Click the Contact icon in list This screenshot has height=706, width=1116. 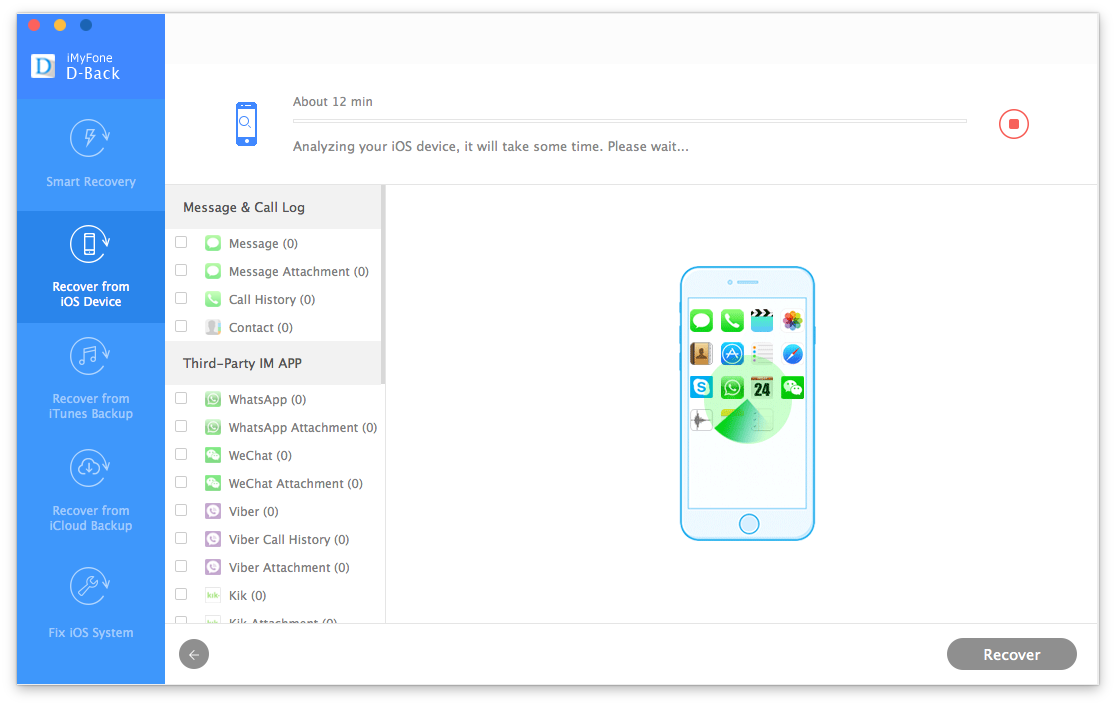point(213,327)
